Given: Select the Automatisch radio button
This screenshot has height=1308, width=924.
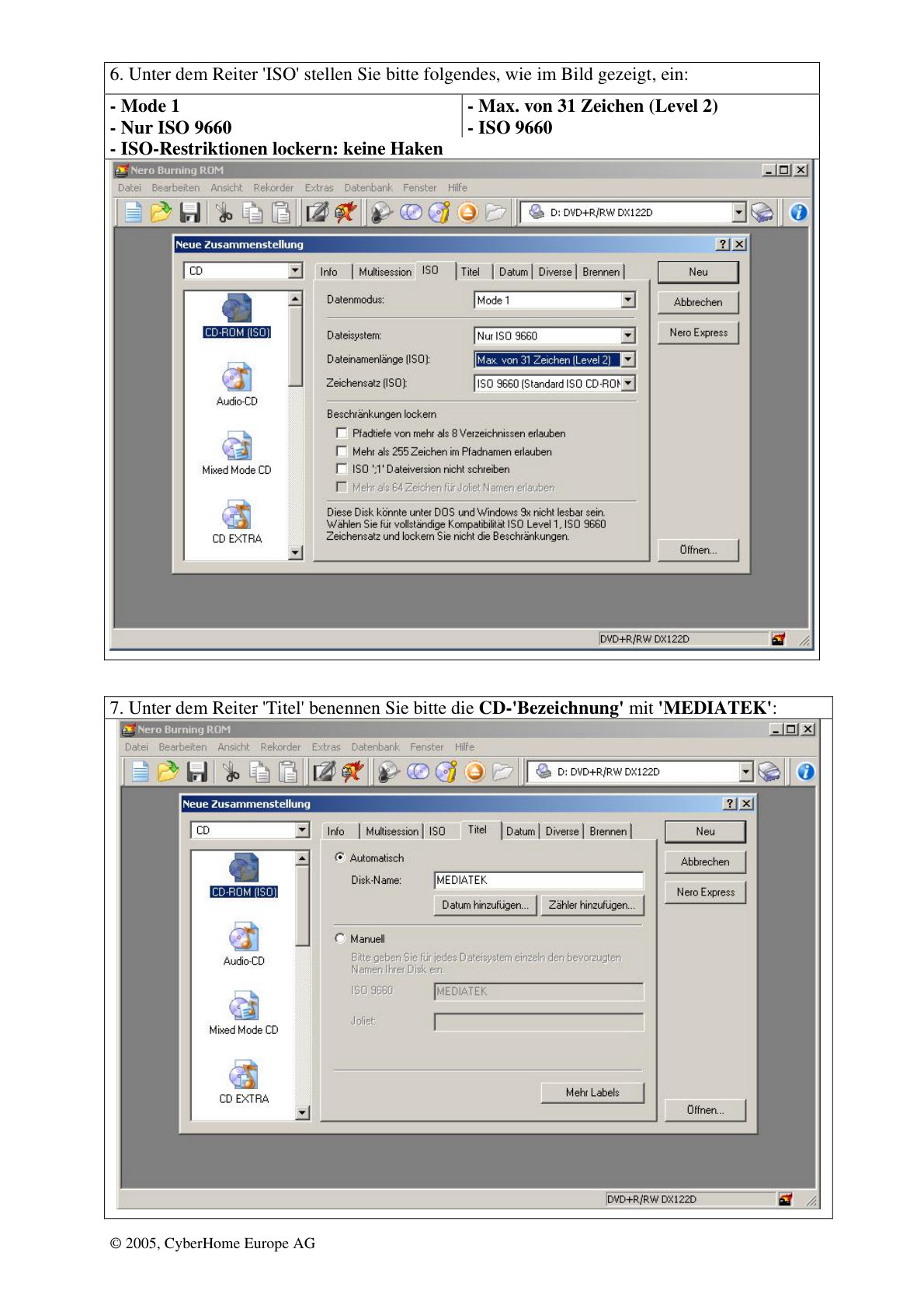Looking at the screenshot, I should [x=339, y=858].
